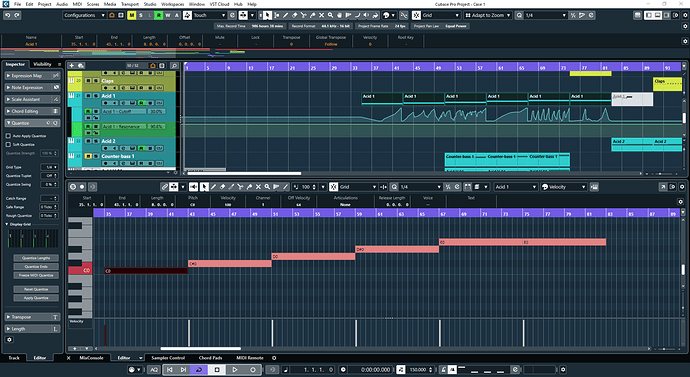Click the project Quantize Q icon
The height and width of the screenshot is (377, 690).
[519, 15]
